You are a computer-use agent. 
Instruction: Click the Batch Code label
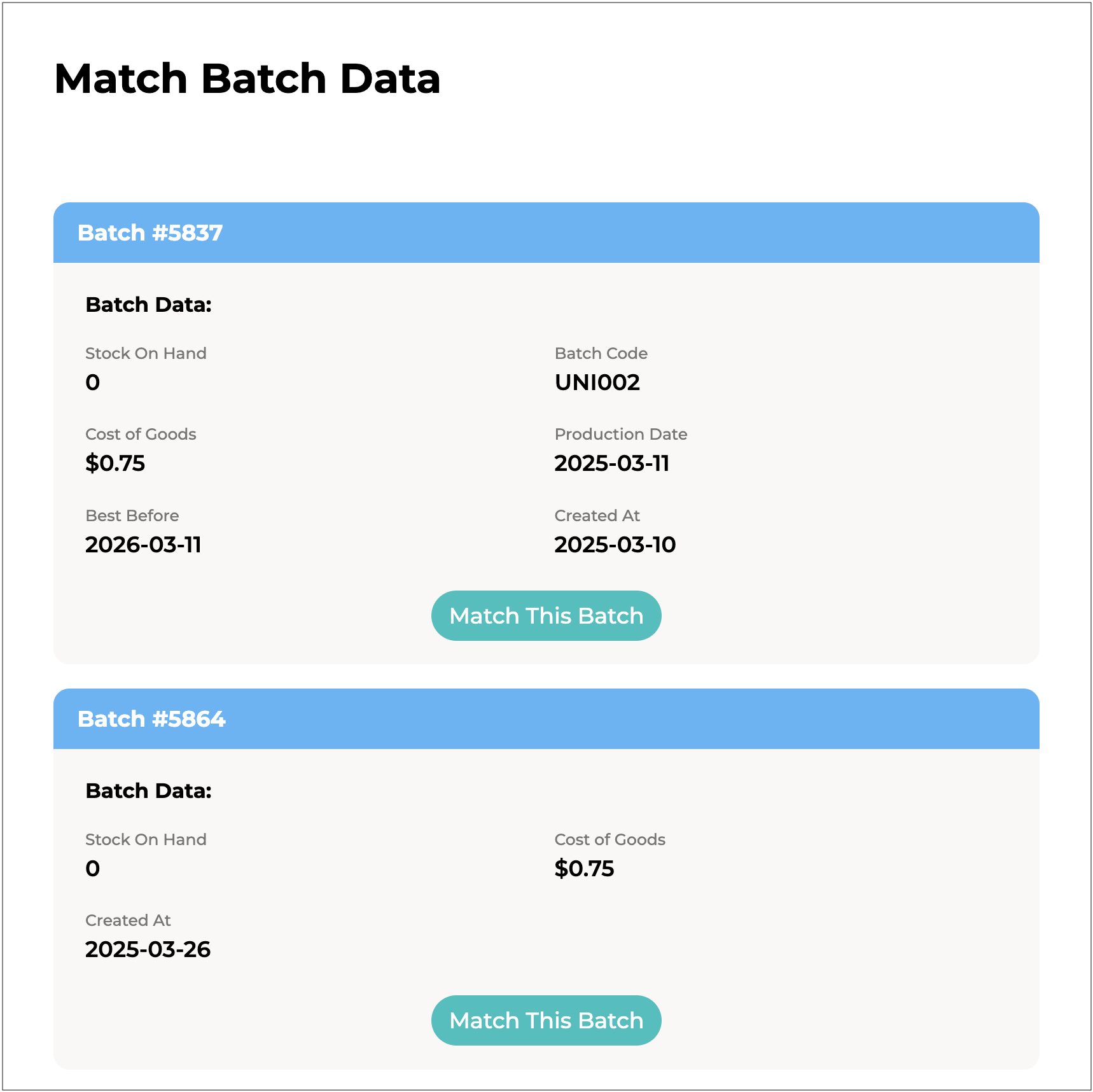click(601, 353)
